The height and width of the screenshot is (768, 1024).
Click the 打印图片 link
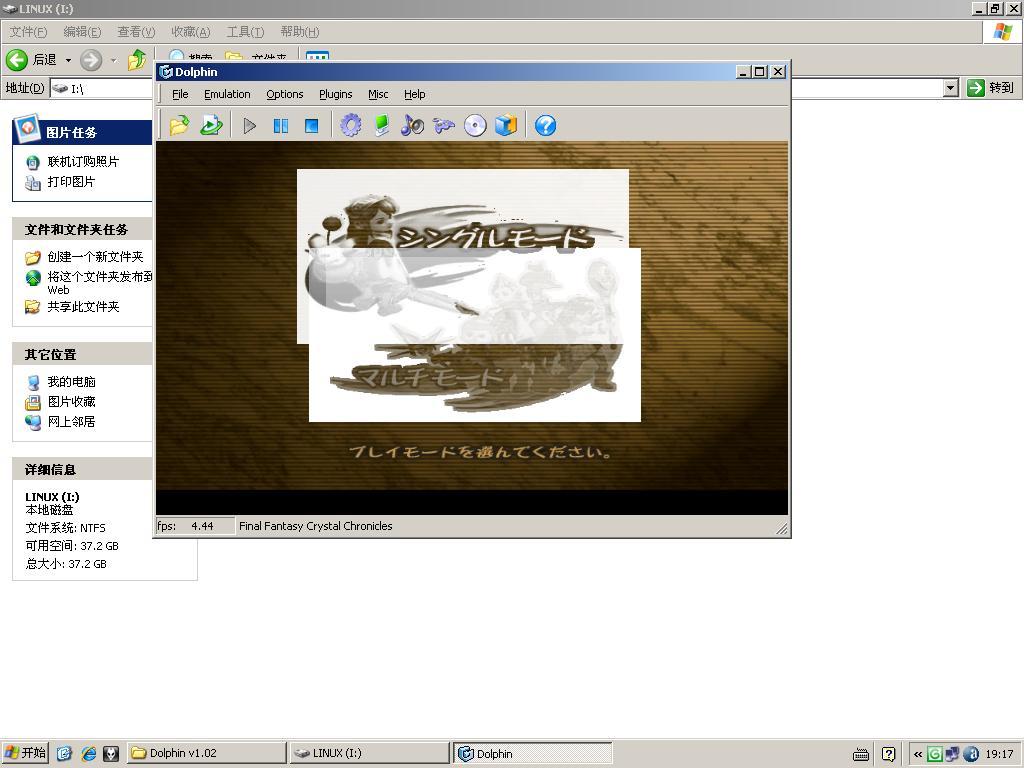[71, 182]
